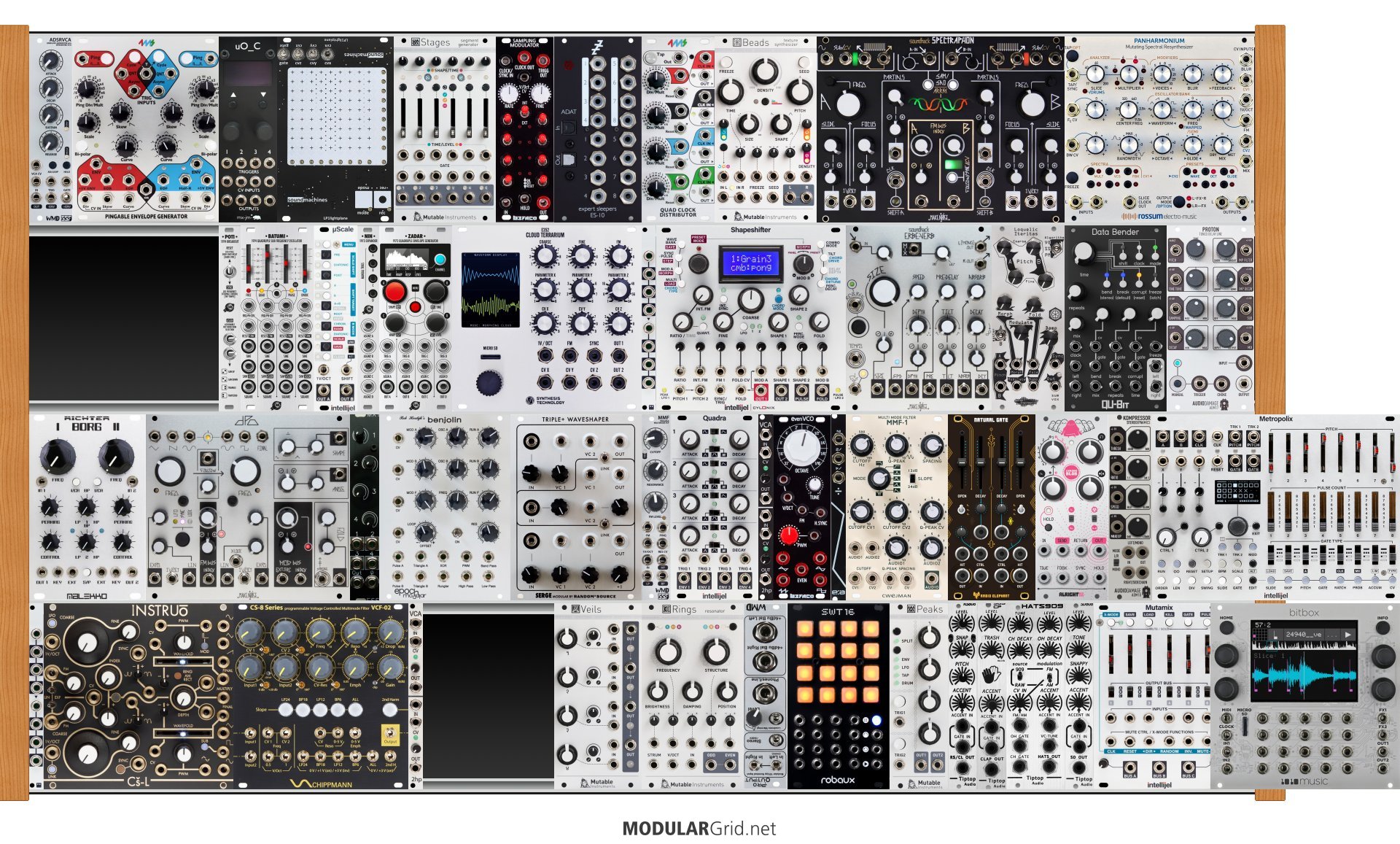Open the uO_C module

(x=248, y=129)
